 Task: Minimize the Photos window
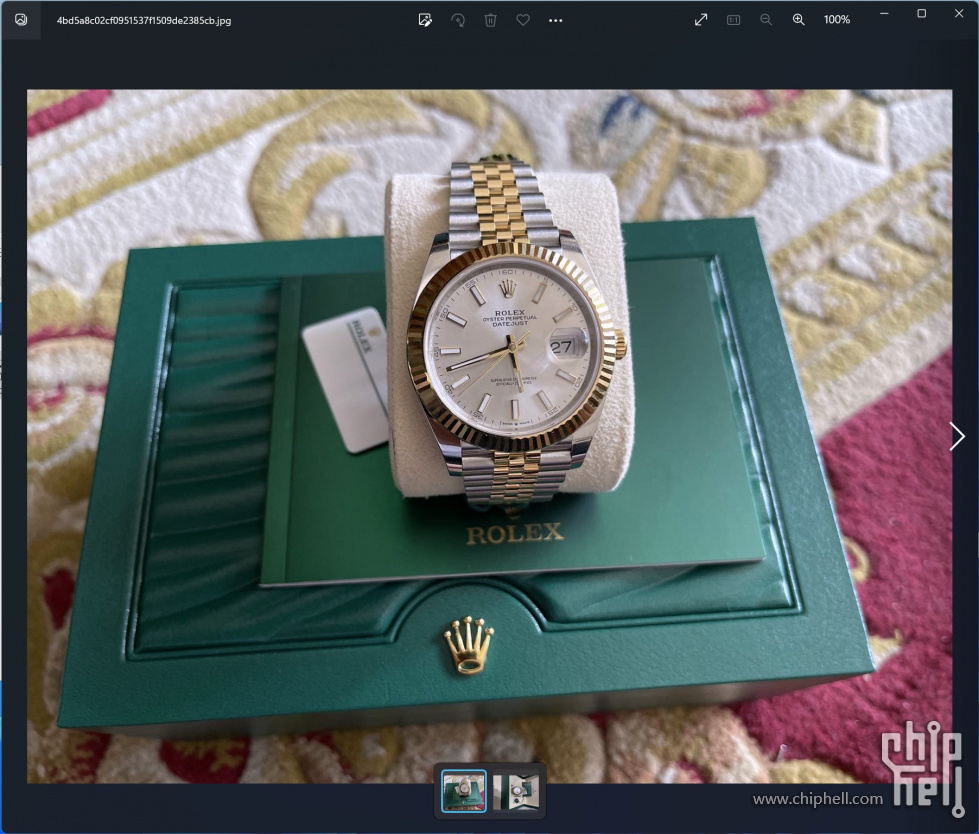[x=884, y=14]
